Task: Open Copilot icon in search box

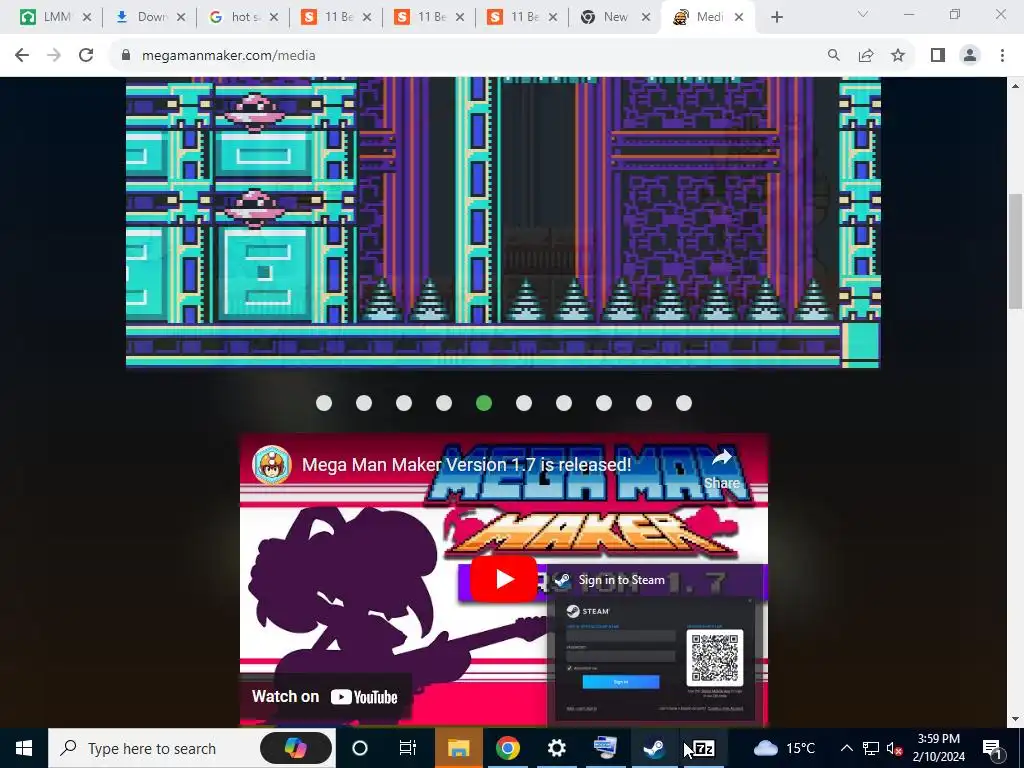Action: point(296,748)
